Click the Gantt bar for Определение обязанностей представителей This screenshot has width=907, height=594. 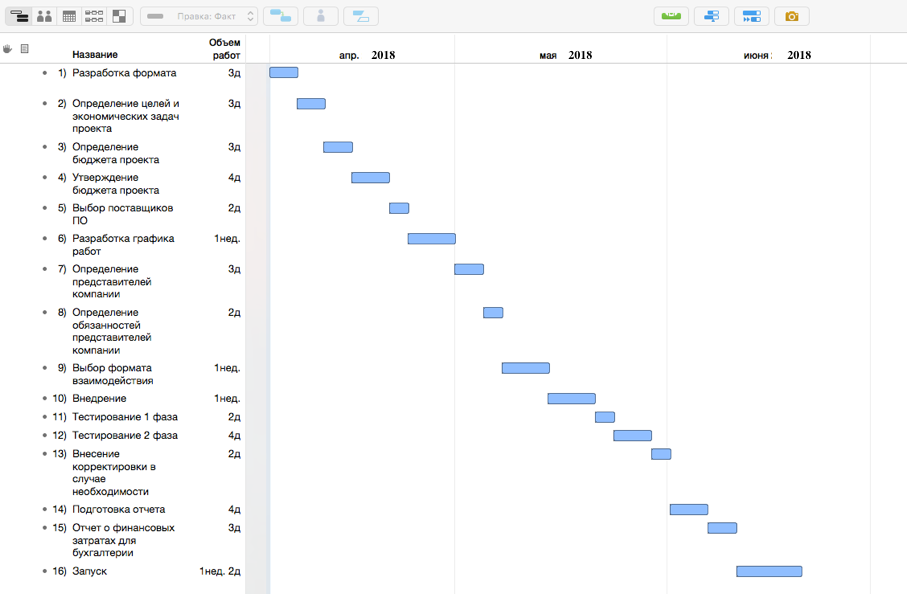pos(493,312)
